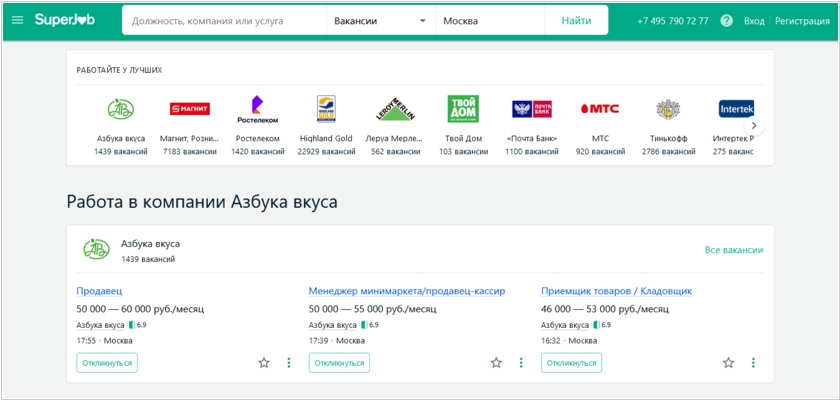The height and width of the screenshot is (400, 840).
Task: Click Вход login link
Action: [x=754, y=21]
